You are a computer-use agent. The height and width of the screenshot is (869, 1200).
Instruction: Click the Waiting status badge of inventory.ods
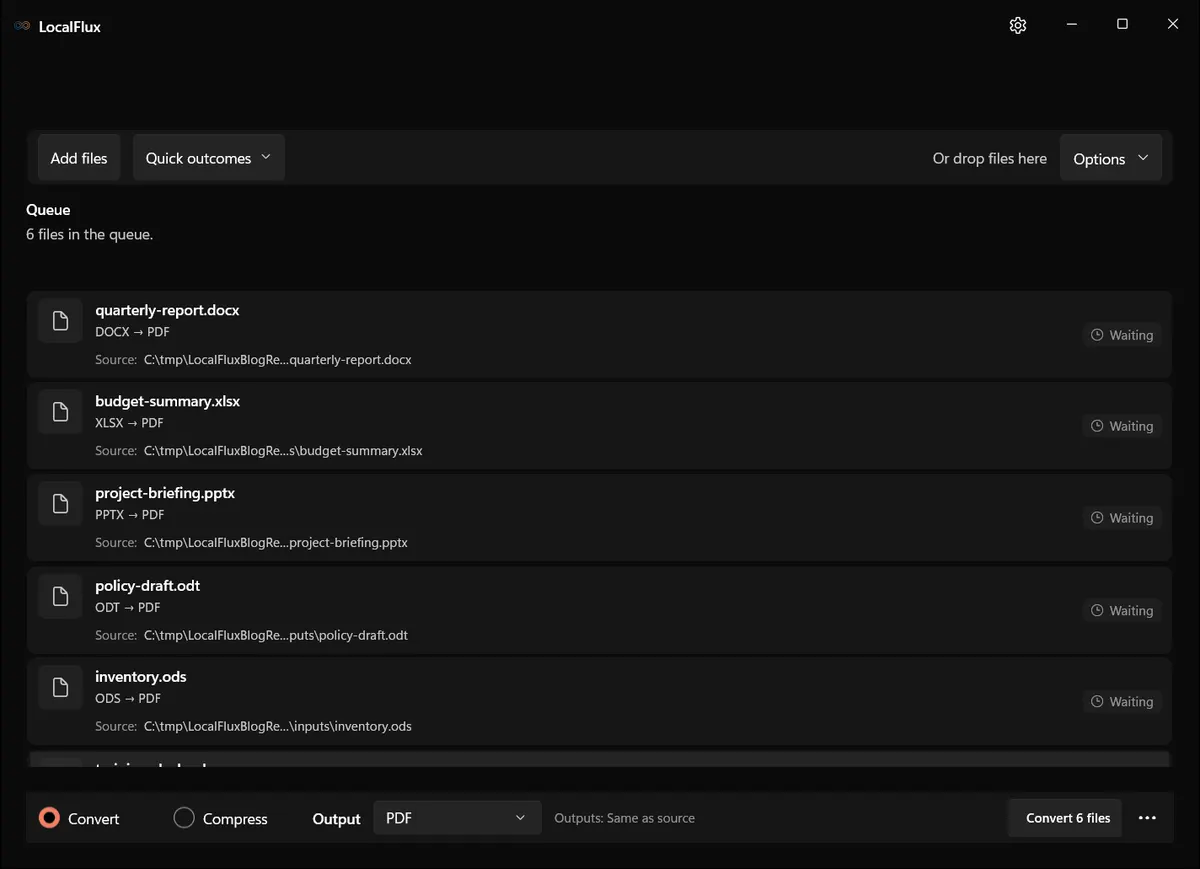tap(1122, 702)
